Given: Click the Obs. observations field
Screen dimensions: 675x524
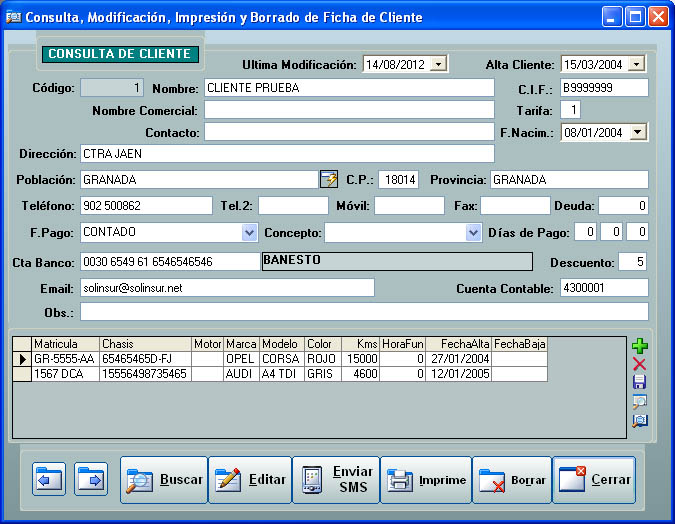Looking at the screenshot, I should (x=364, y=312).
